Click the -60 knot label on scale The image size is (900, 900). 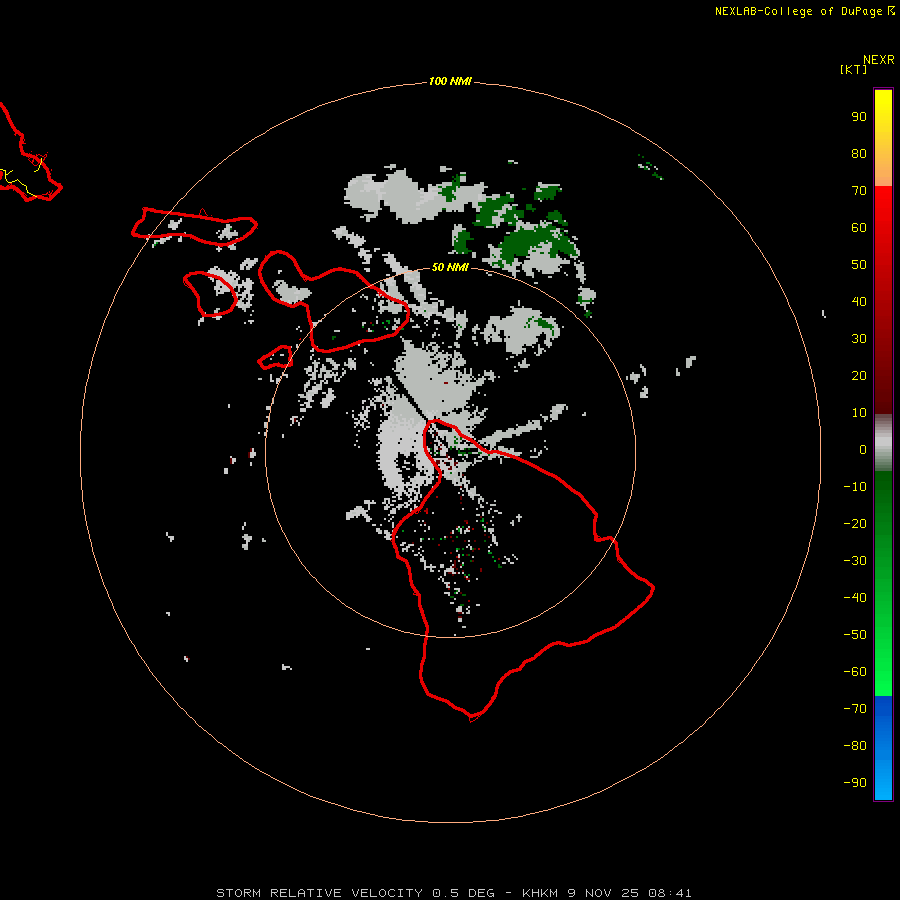[855, 672]
